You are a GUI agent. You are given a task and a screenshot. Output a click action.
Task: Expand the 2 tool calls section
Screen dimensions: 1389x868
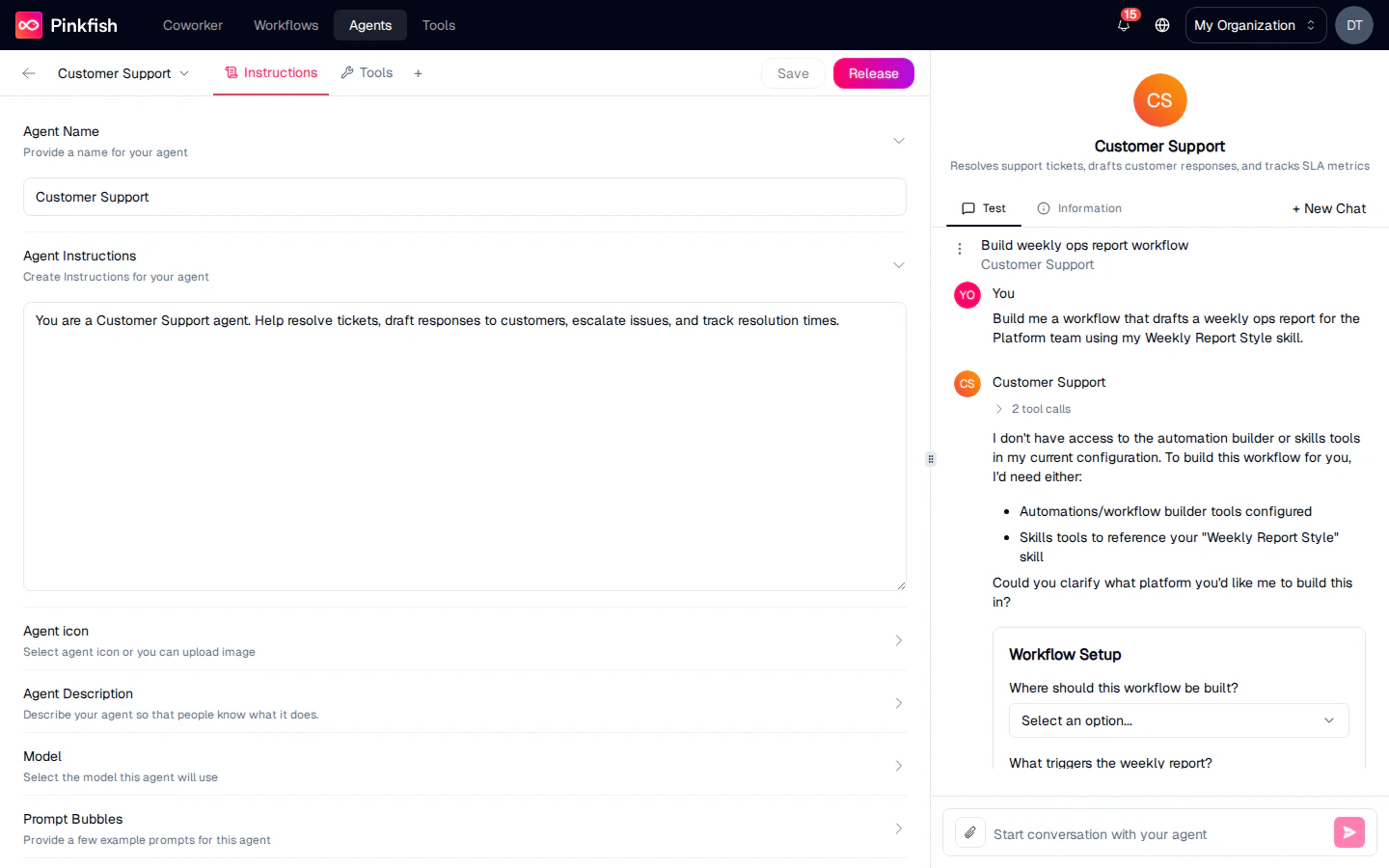point(1032,409)
